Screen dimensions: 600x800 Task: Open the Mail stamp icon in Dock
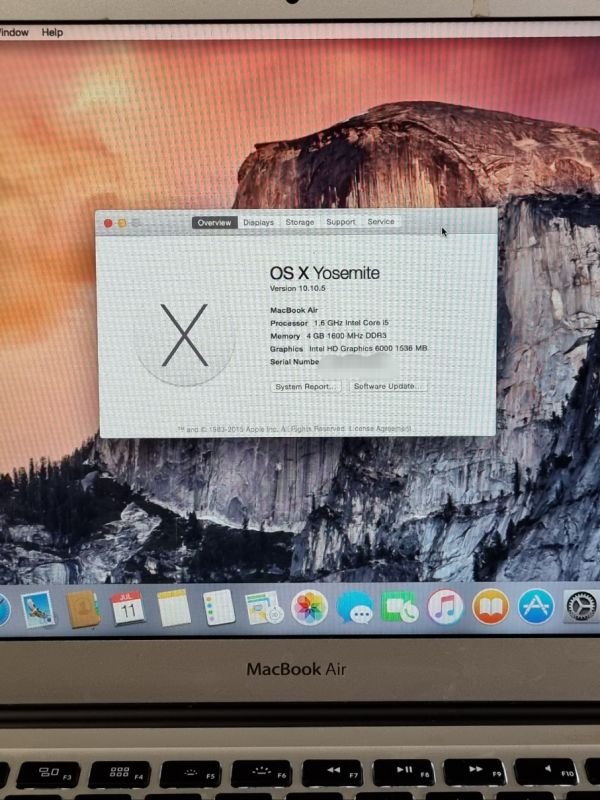click(38, 609)
